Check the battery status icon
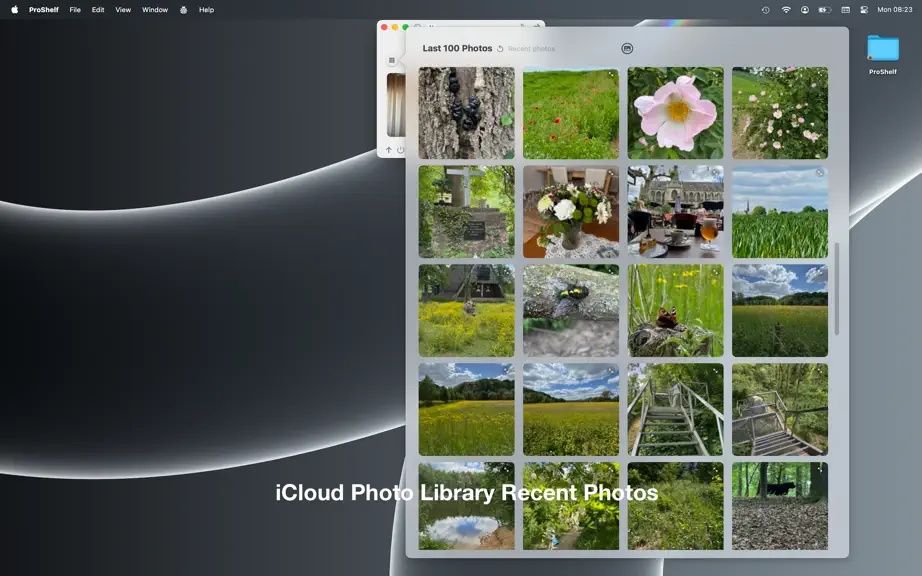 pos(824,9)
